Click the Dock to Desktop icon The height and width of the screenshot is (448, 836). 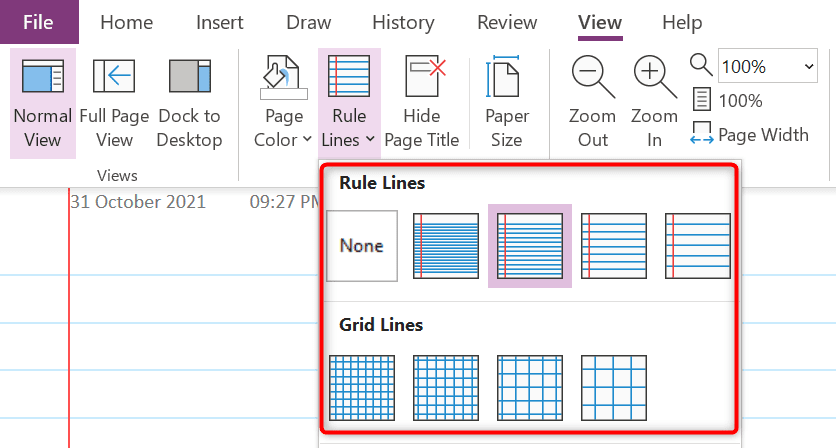(x=189, y=103)
